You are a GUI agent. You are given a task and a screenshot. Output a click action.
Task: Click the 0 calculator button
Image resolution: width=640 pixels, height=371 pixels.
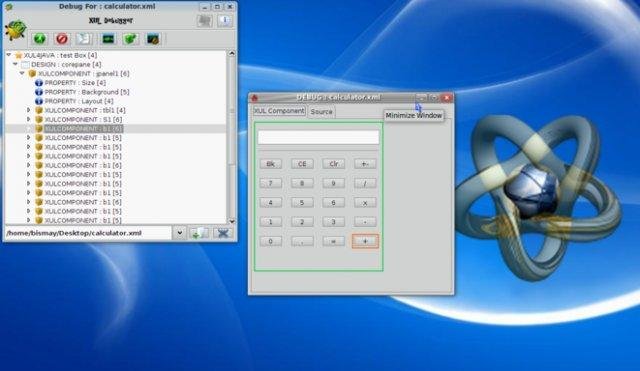271,241
